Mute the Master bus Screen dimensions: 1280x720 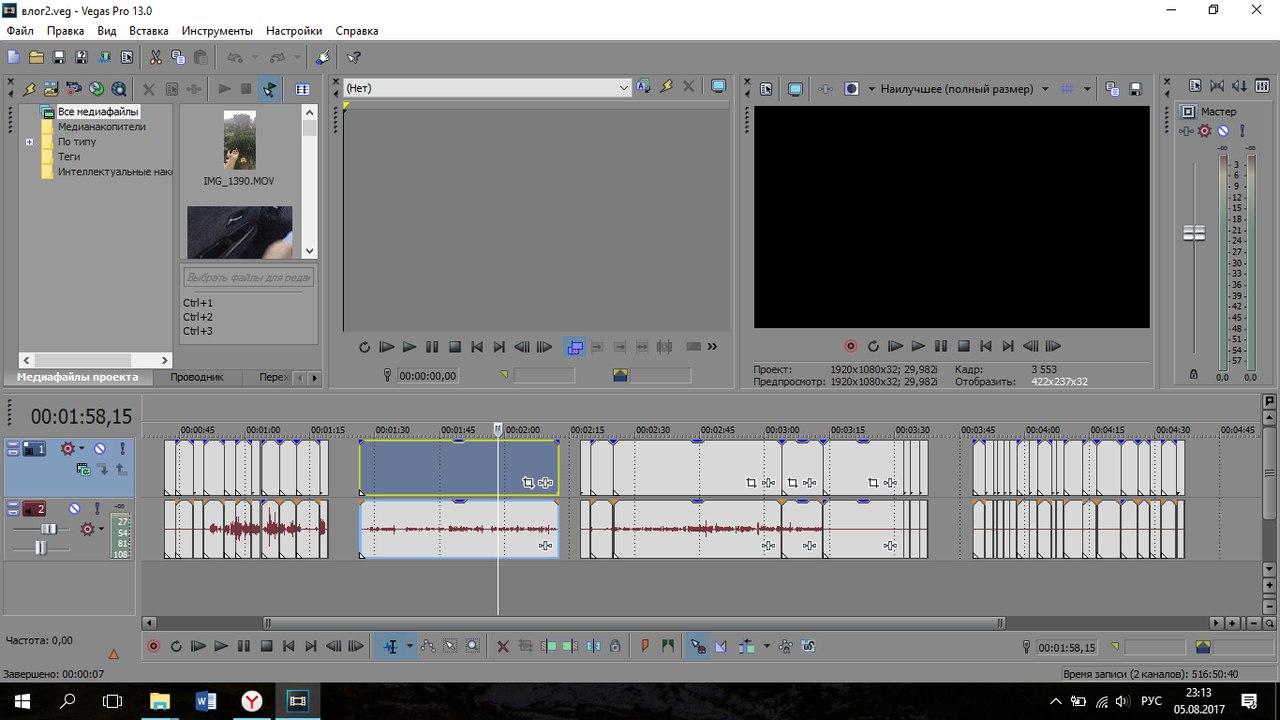click(x=1223, y=131)
